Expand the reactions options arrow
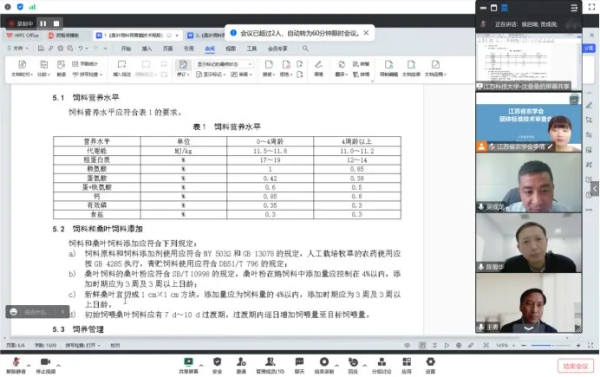The height and width of the screenshot is (377, 600). pyautogui.click(x=364, y=366)
